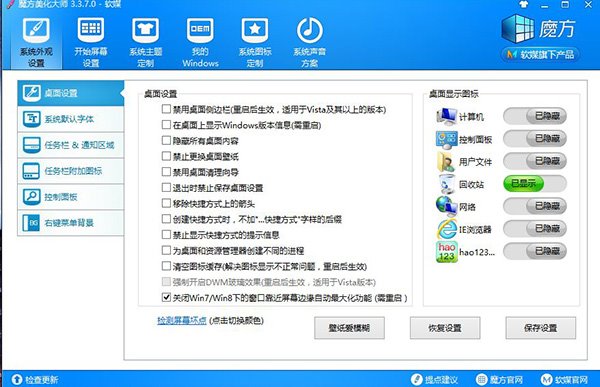The width and height of the screenshot is (600, 387).
Task: Check 隐藏所有桌面内容 checkbox
Action: [166, 140]
